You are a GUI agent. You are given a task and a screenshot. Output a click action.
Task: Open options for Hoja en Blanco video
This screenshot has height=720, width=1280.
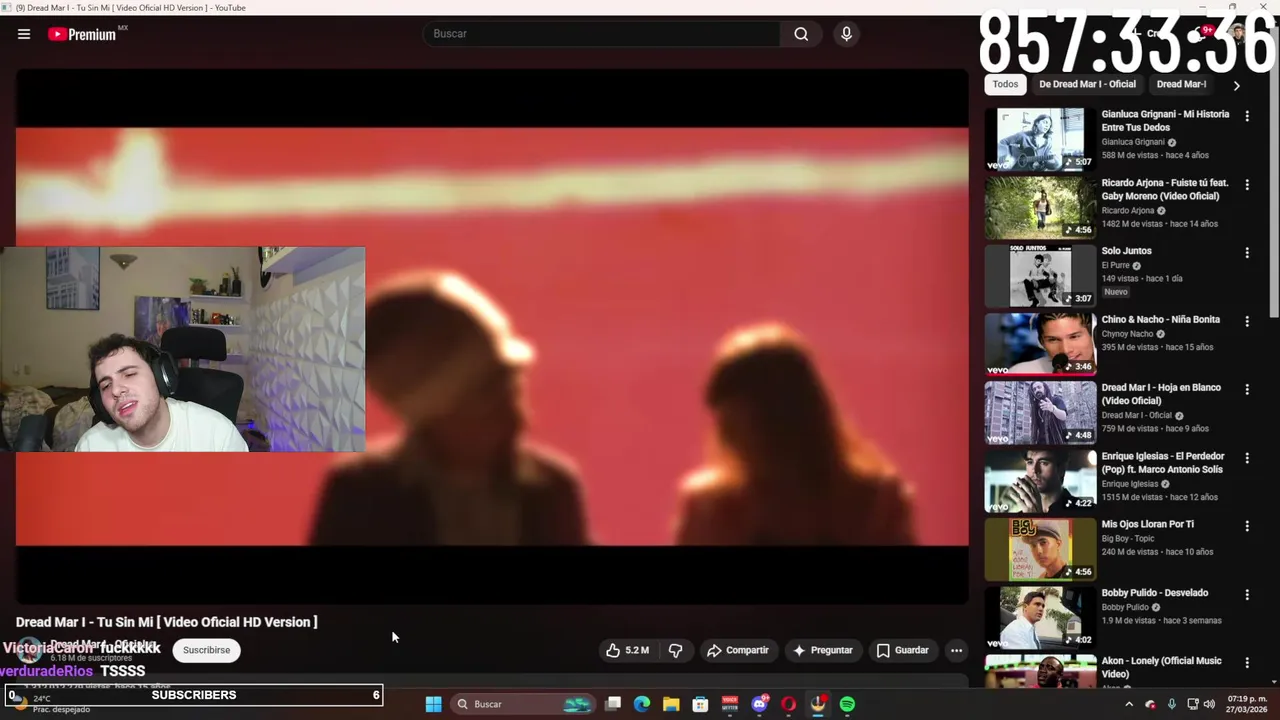click(1246, 389)
